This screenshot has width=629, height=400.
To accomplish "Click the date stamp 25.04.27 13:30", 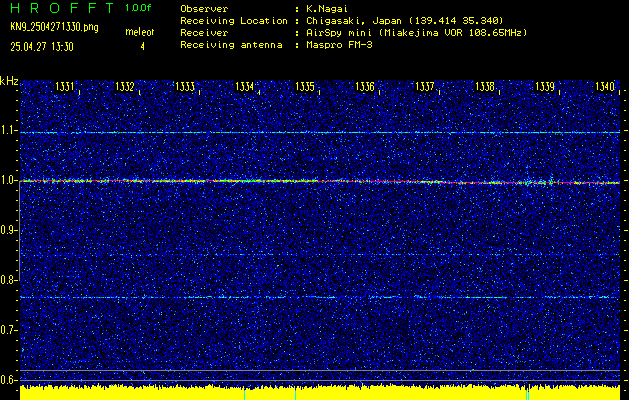I will pos(42,47).
